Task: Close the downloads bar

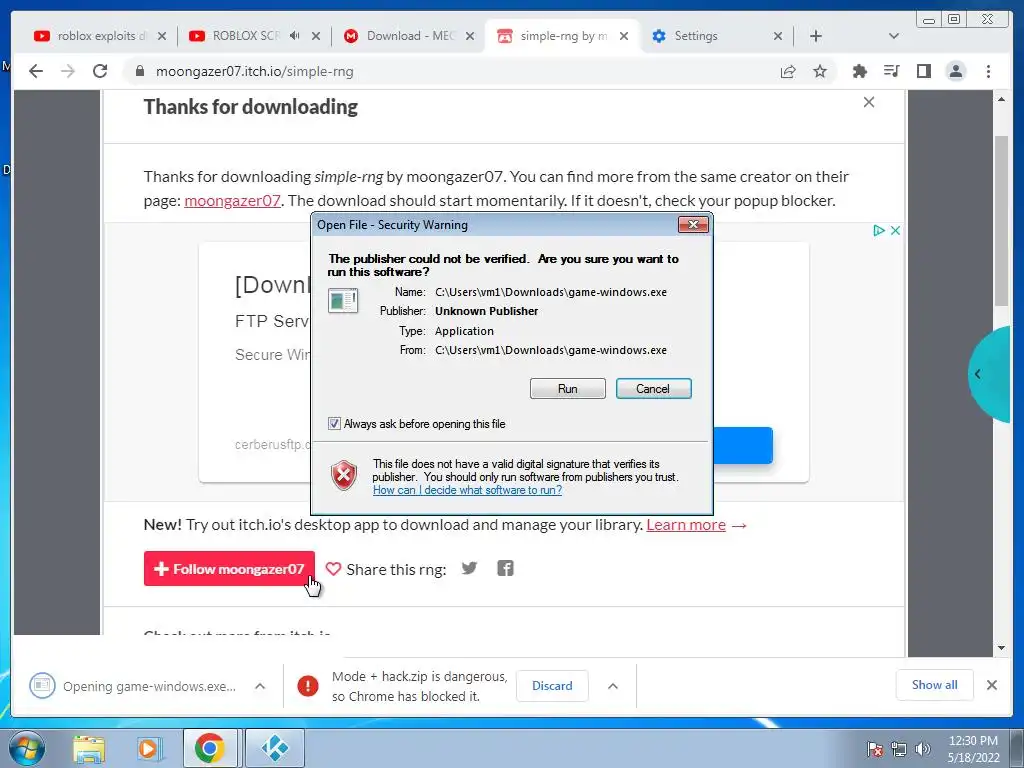Action: [991, 685]
